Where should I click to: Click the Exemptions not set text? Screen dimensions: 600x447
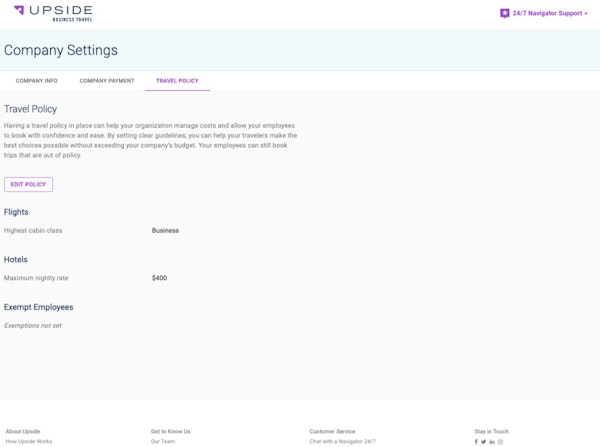tap(32, 325)
